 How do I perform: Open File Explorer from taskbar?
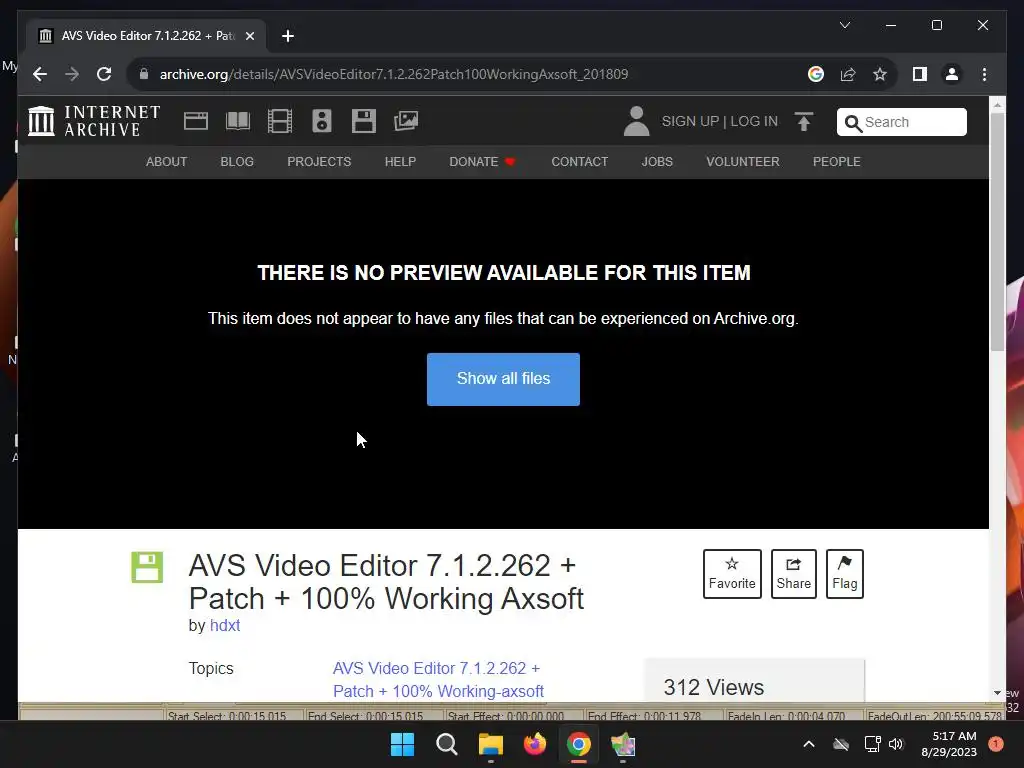pyautogui.click(x=490, y=744)
